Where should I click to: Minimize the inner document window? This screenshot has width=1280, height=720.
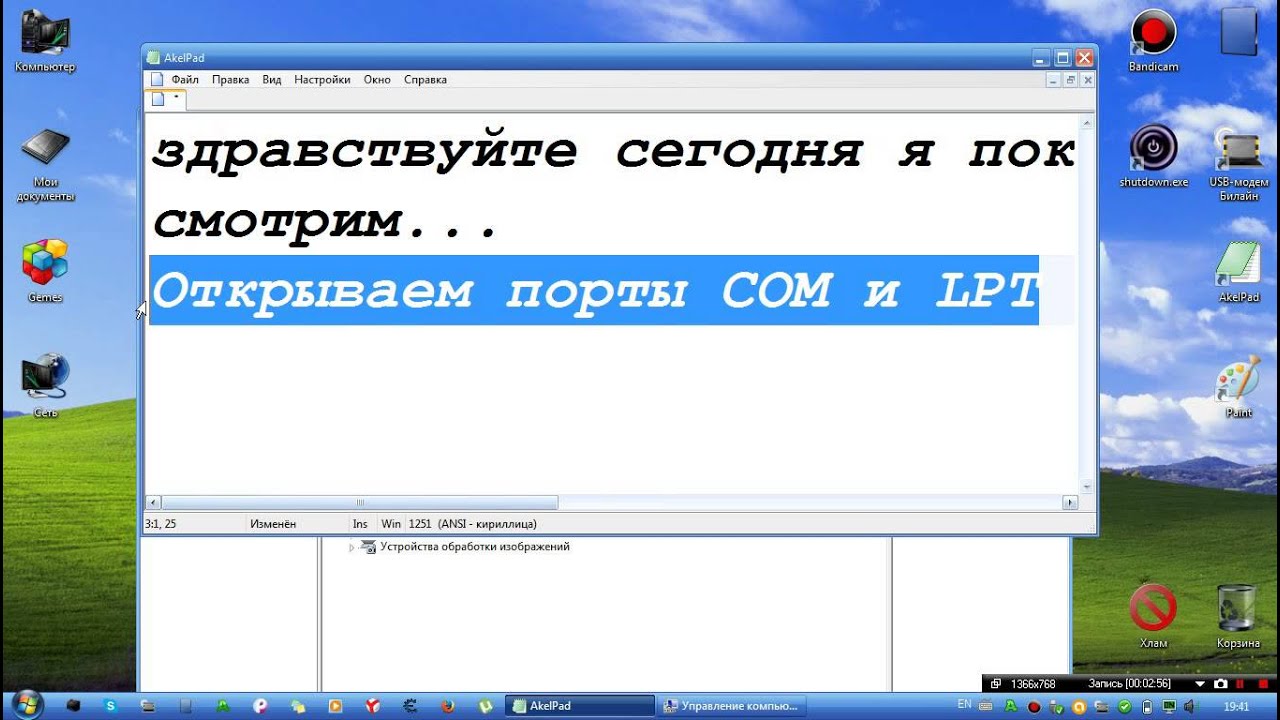(x=1053, y=80)
